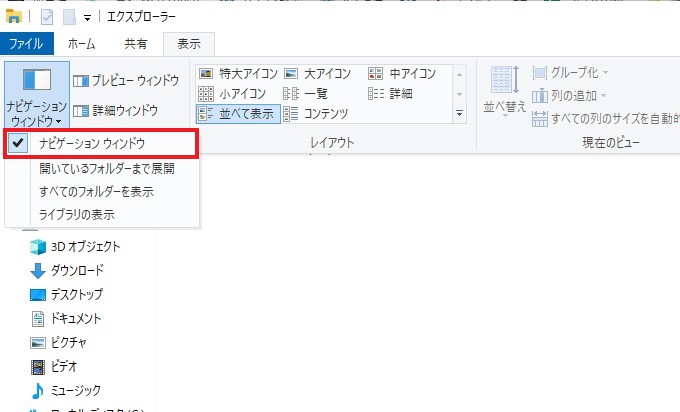The width and height of the screenshot is (680, 412).
Task: Open the ファイル tab
Action: [26, 44]
